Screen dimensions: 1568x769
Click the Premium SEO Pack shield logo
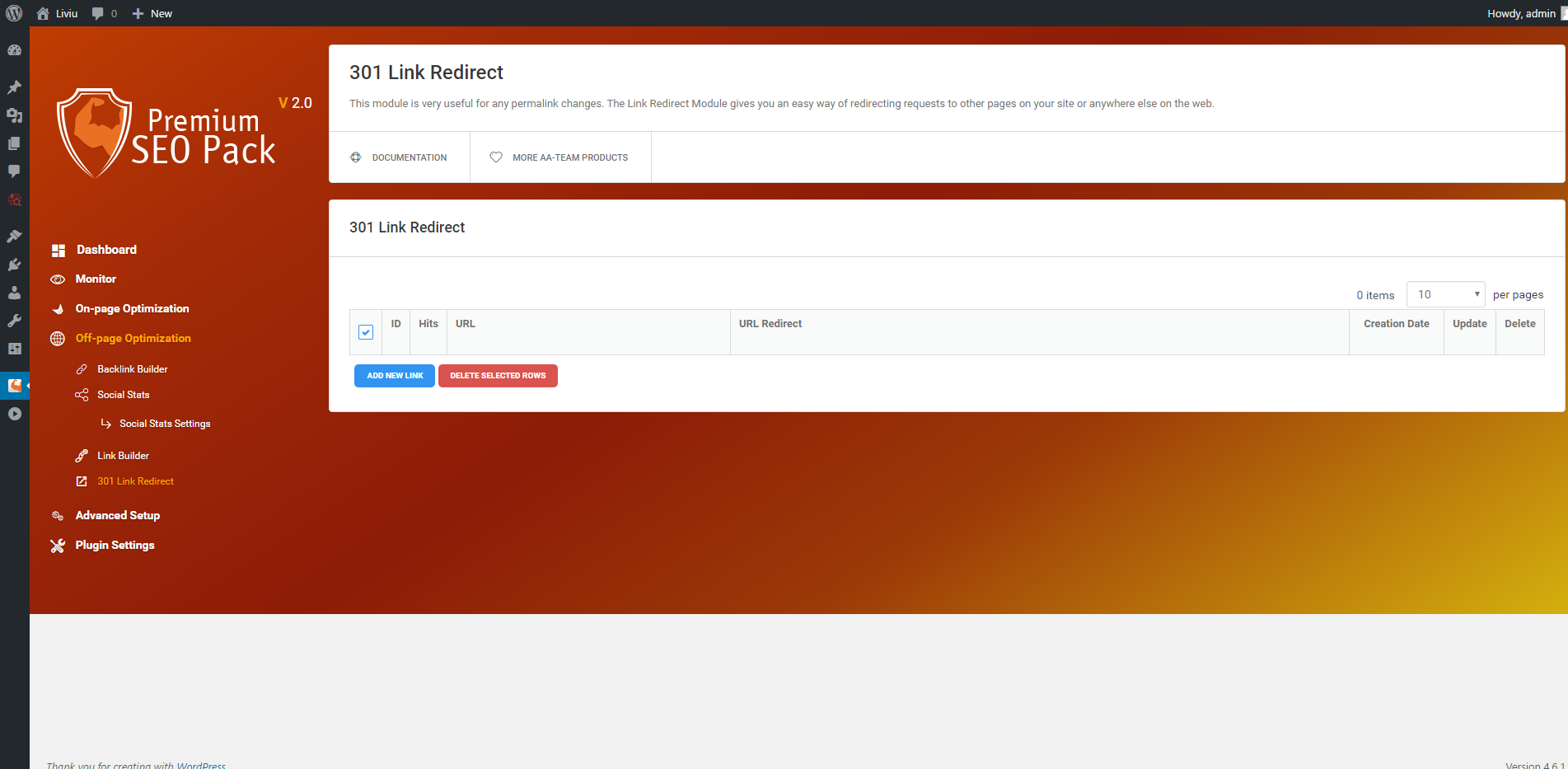pos(94,133)
